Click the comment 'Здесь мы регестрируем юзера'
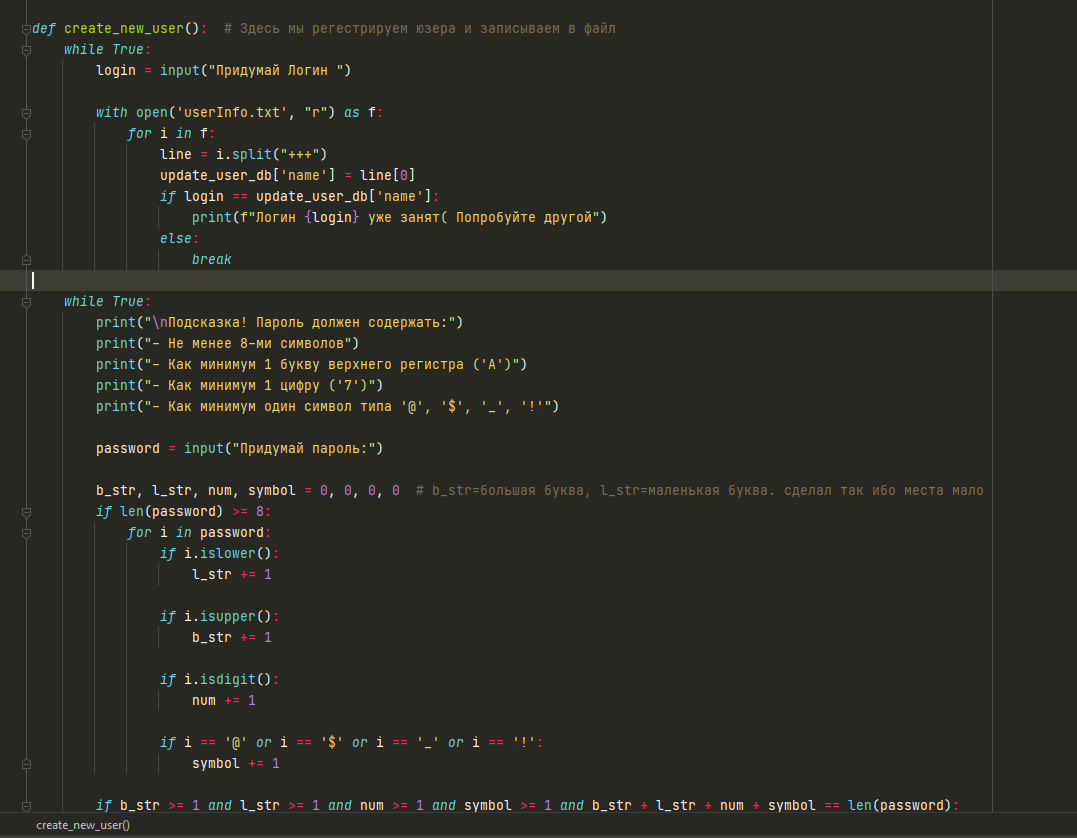Viewport: 1077px width, 838px height. [420, 29]
